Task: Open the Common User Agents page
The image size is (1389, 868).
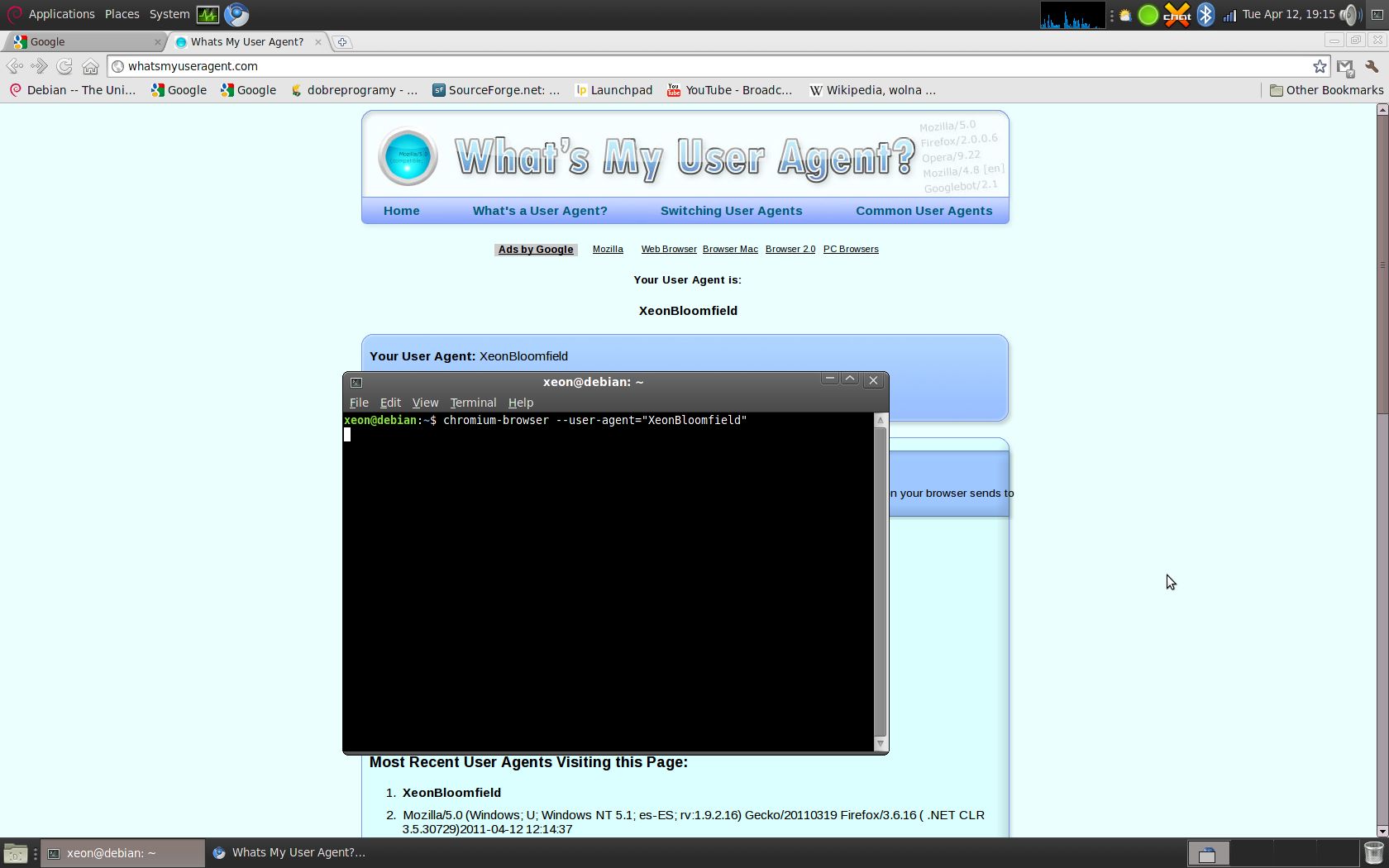Action: (924, 211)
